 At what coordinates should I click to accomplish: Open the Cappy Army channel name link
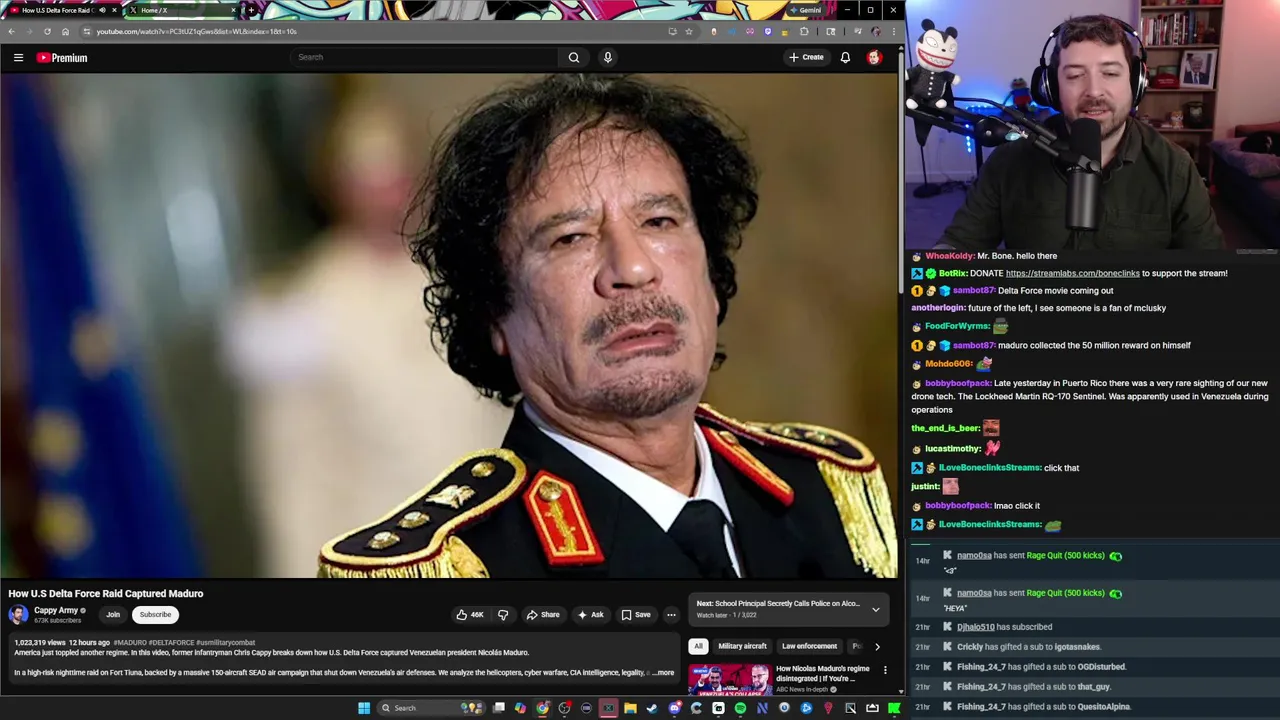tap(56, 610)
